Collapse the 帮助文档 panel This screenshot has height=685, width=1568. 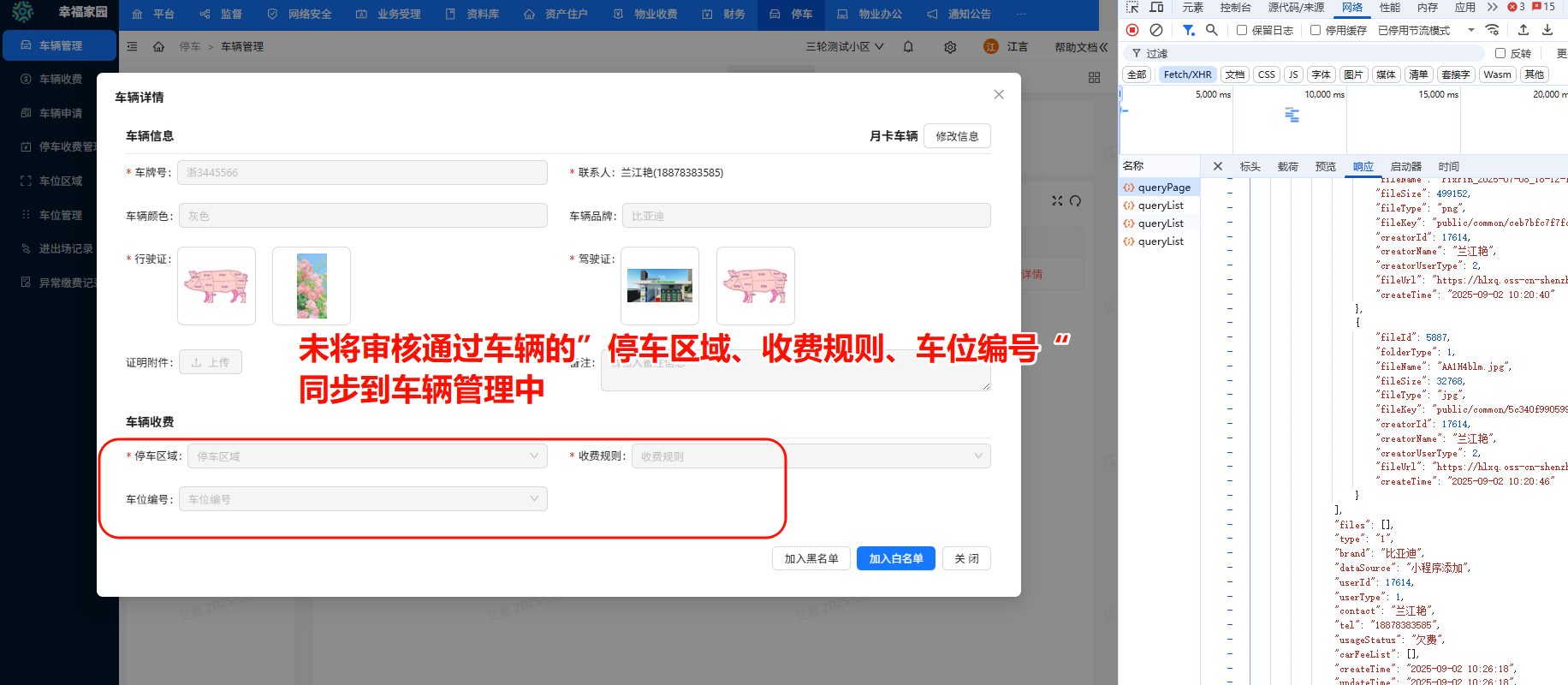1081,47
